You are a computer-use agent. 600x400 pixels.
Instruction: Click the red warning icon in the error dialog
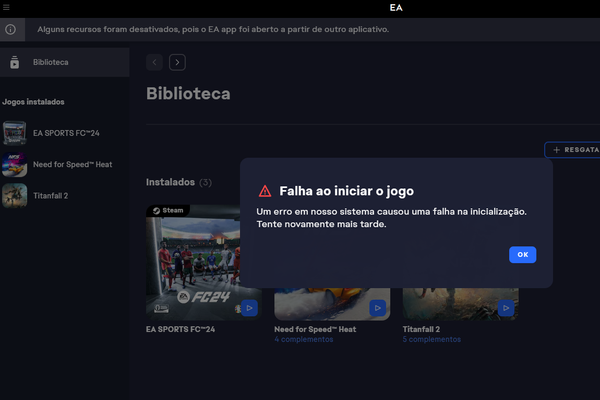click(264, 191)
